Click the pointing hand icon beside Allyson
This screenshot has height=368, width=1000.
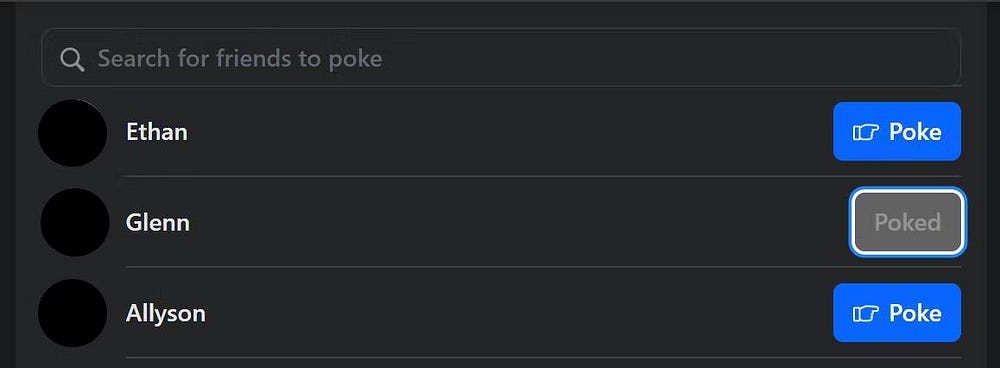pos(865,313)
